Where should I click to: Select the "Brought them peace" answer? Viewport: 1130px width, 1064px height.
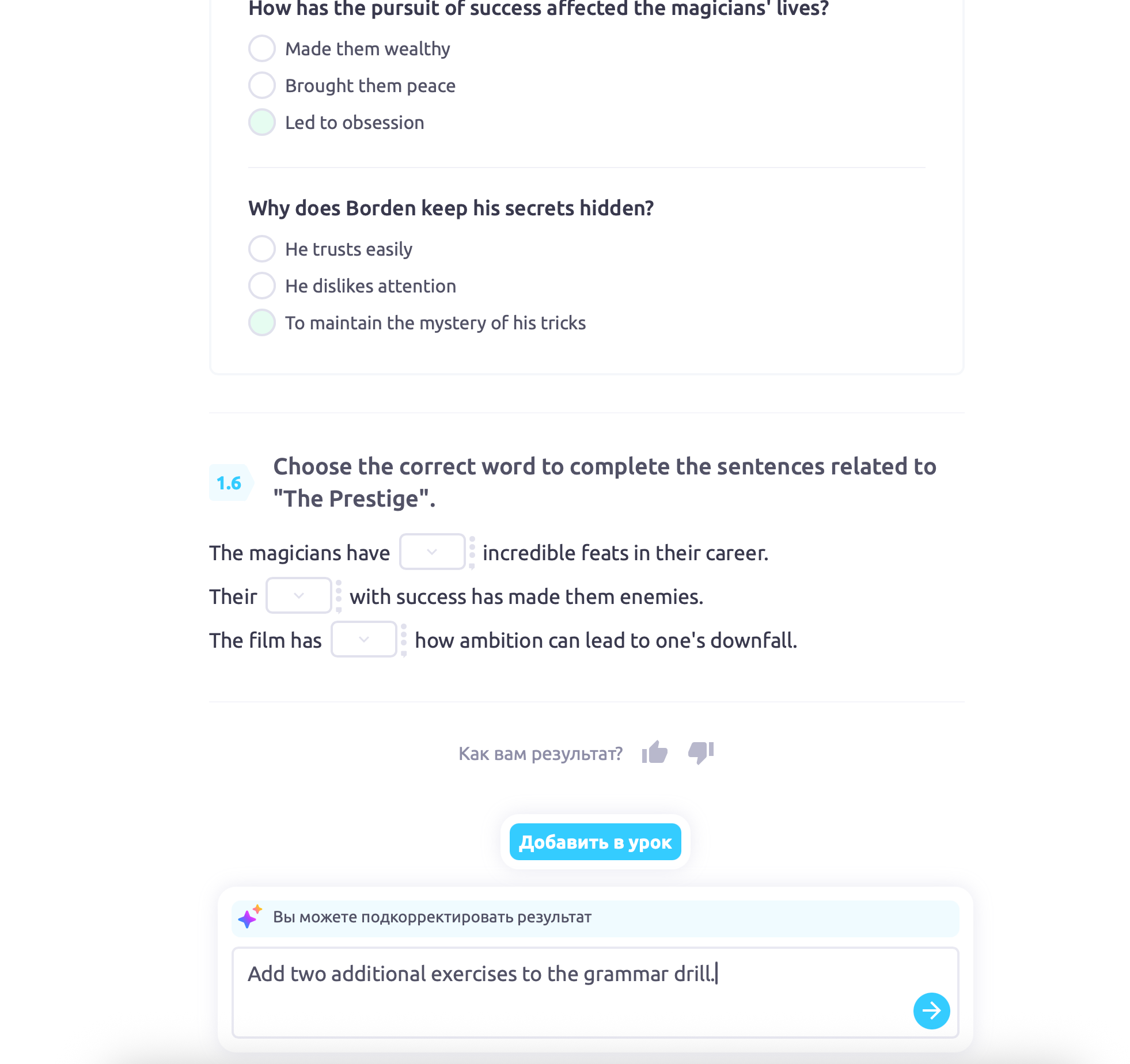click(x=262, y=85)
